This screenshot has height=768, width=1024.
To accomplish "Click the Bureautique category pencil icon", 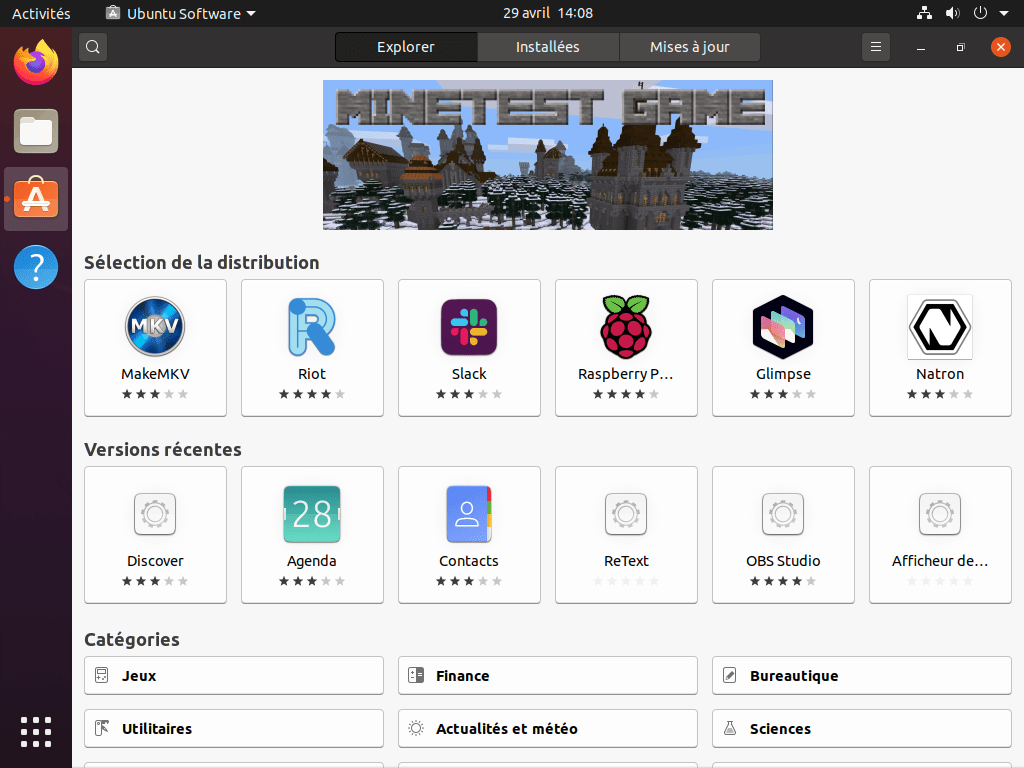I will (x=730, y=675).
